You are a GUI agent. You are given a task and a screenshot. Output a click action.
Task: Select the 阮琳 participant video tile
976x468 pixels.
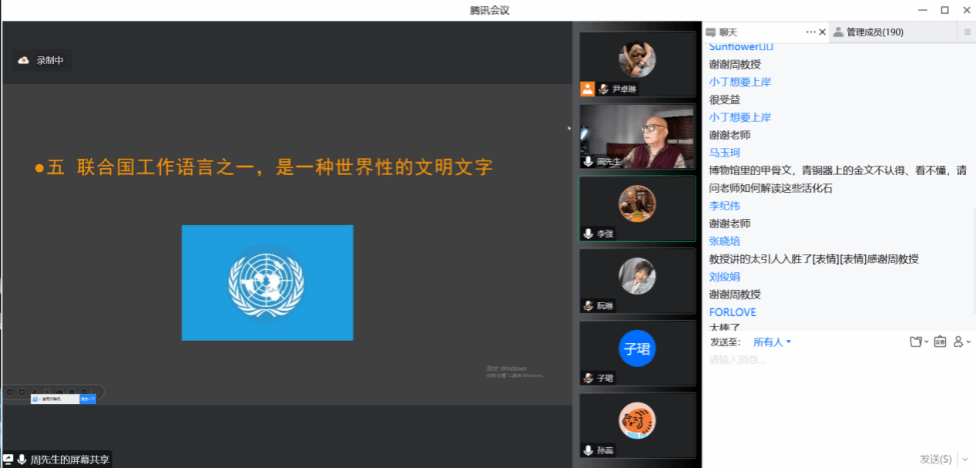637,281
